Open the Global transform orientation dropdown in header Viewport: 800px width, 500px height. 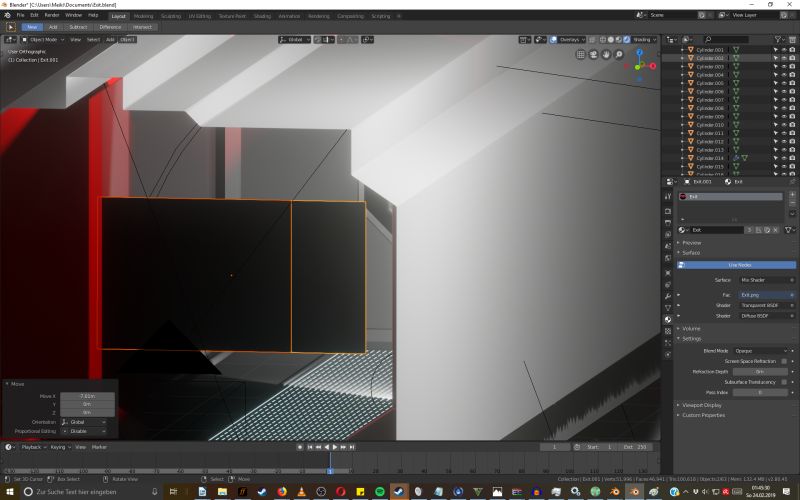click(294, 39)
